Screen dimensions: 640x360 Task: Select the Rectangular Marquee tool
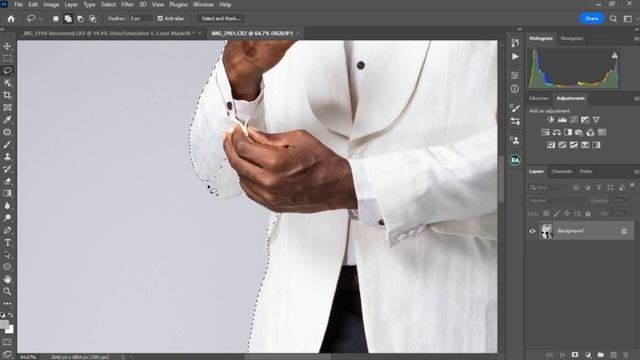[x=7, y=58]
